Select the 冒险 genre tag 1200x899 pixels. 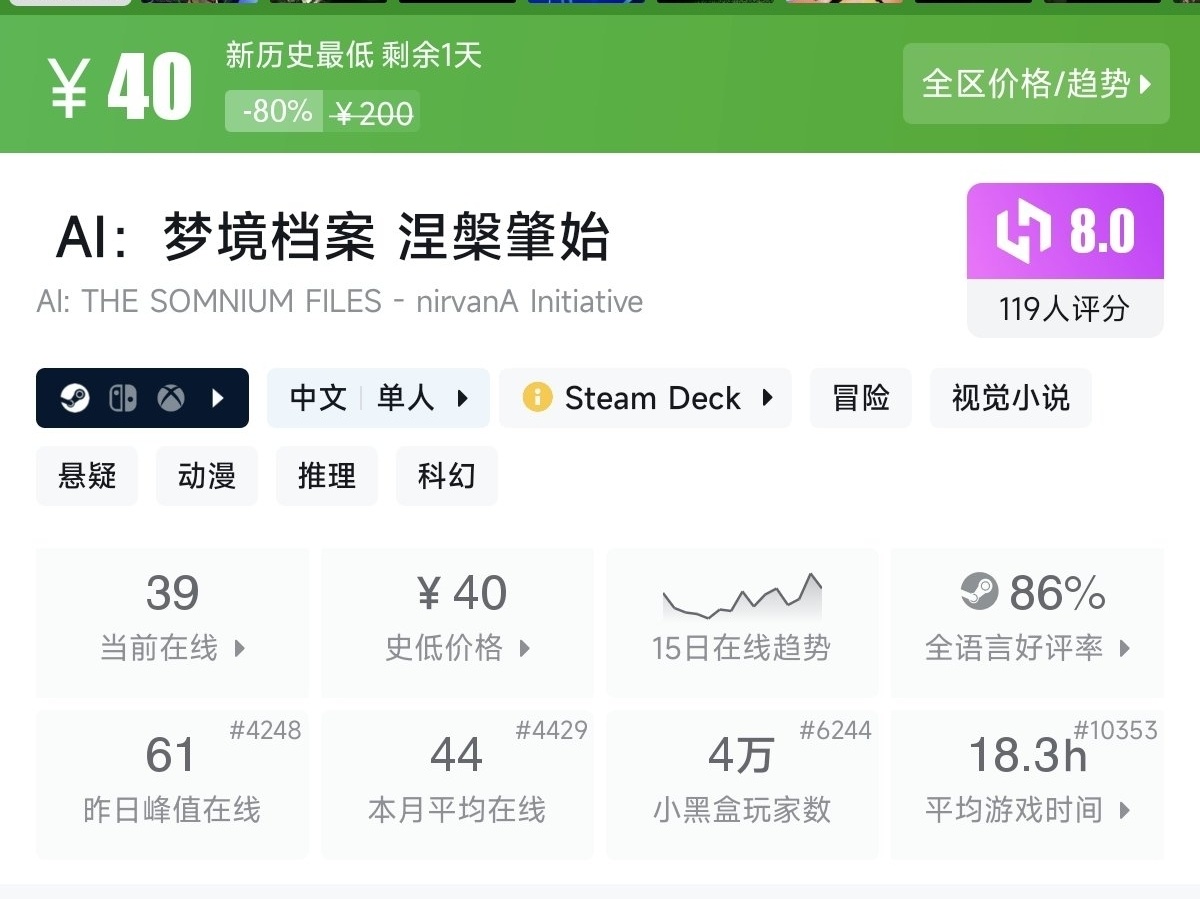860,398
